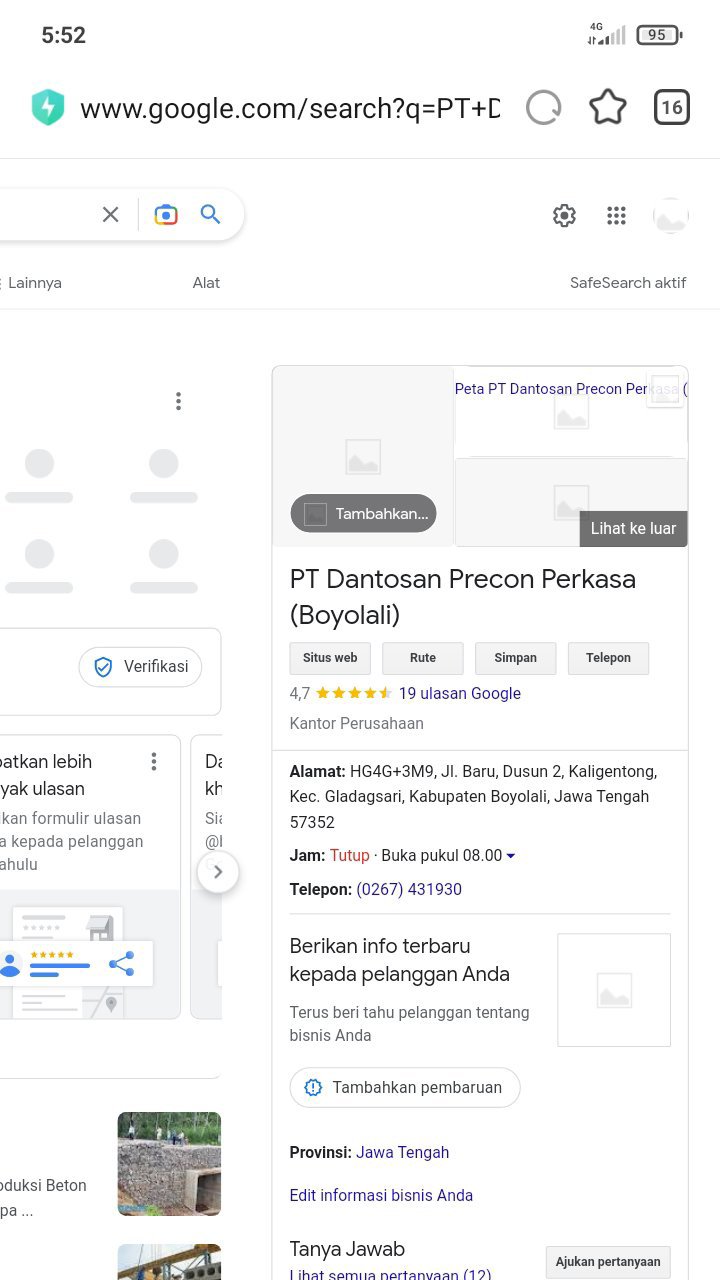Open the tab switcher showing 16 tabs
720x1280 pixels.
[671, 108]
